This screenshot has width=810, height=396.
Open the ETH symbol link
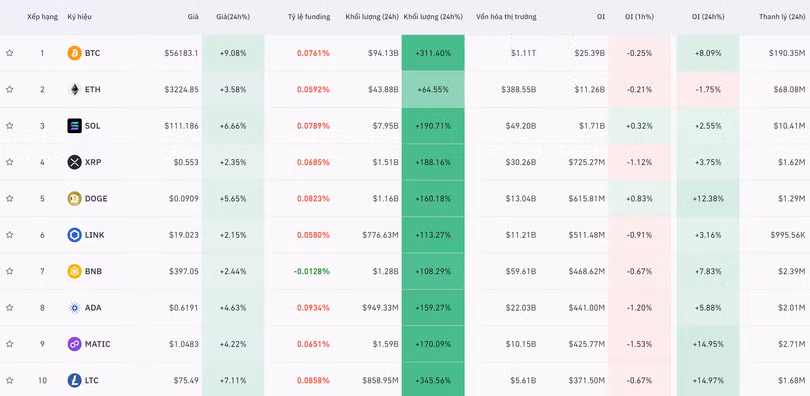tap(92, 89)
